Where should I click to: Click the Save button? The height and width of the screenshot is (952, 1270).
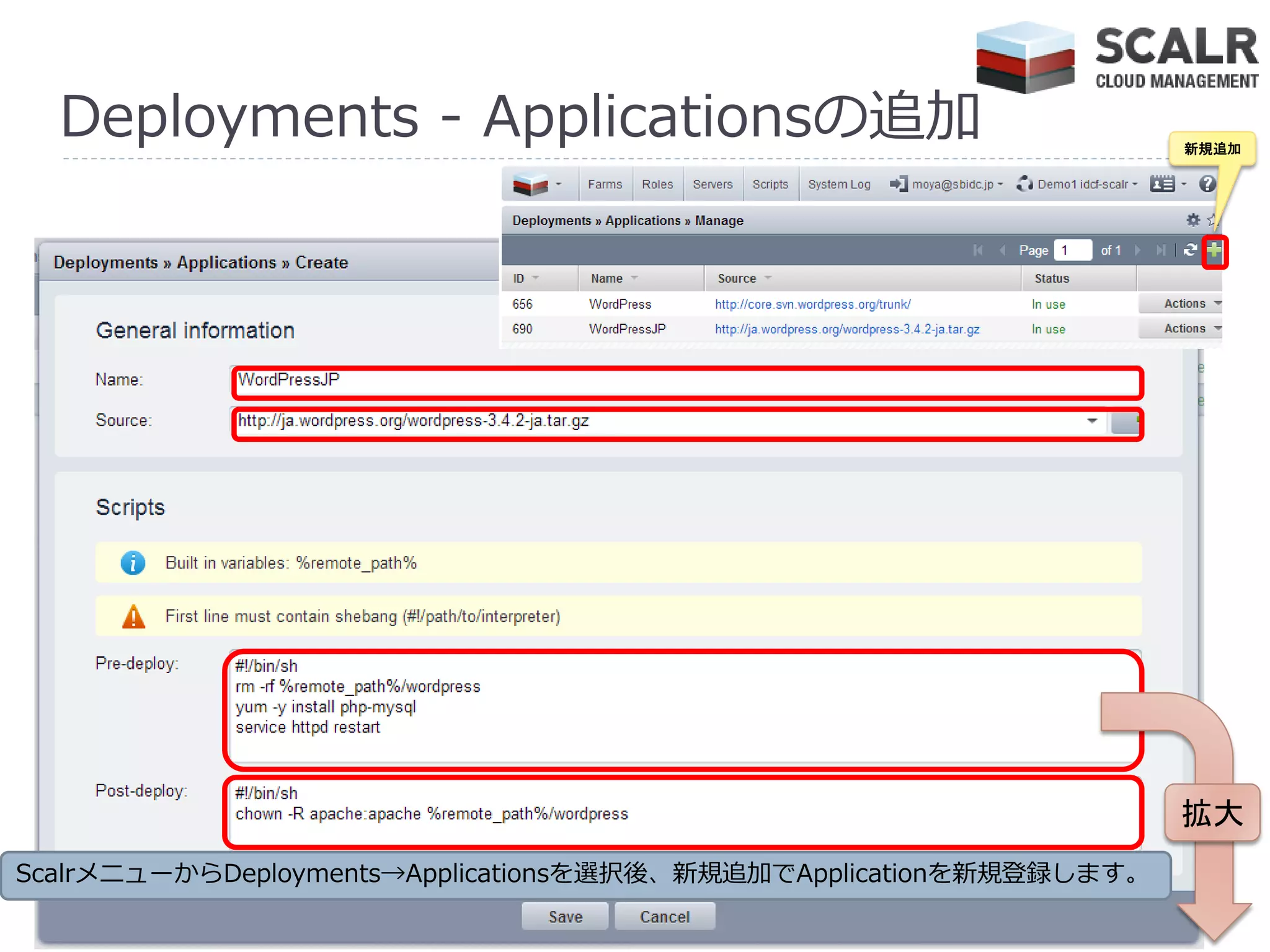pos(565,917)
